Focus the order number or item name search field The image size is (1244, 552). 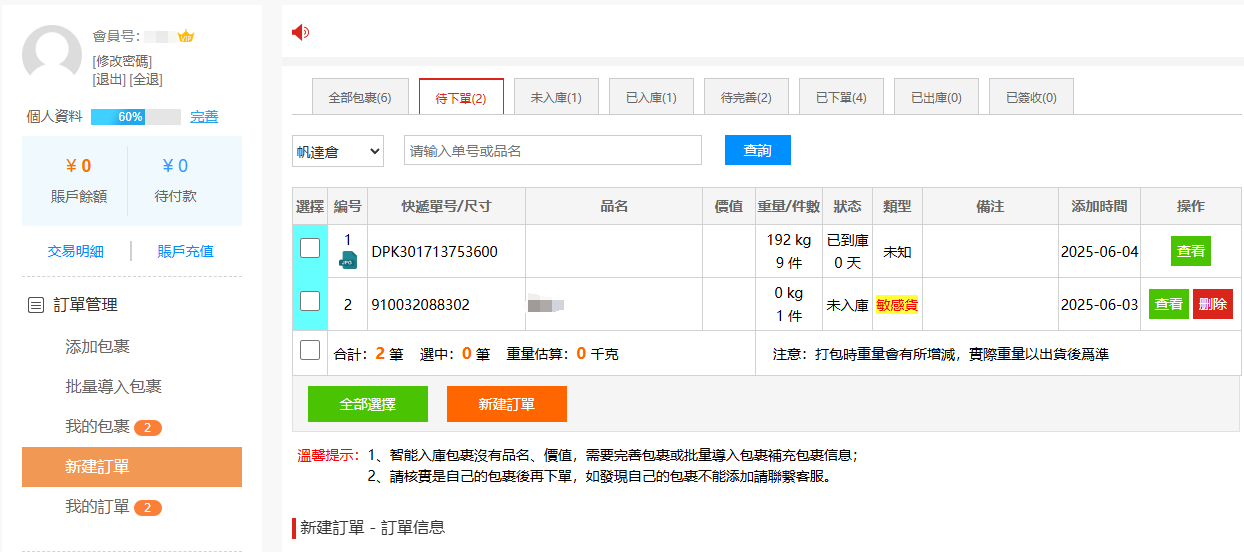pos(552,151)
